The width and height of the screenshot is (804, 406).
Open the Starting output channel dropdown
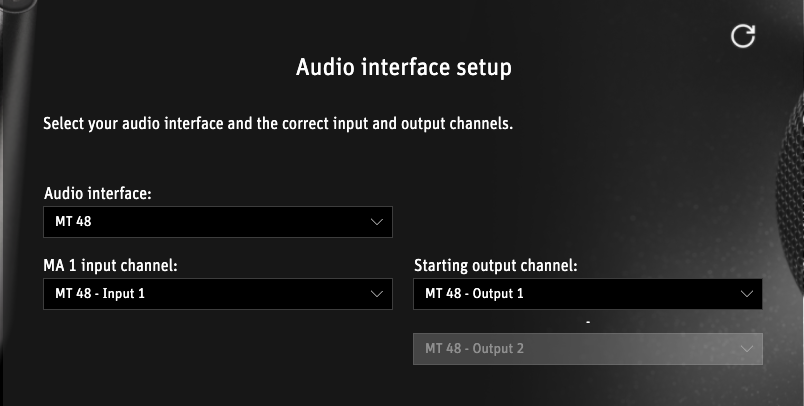(x=587, y=294)
